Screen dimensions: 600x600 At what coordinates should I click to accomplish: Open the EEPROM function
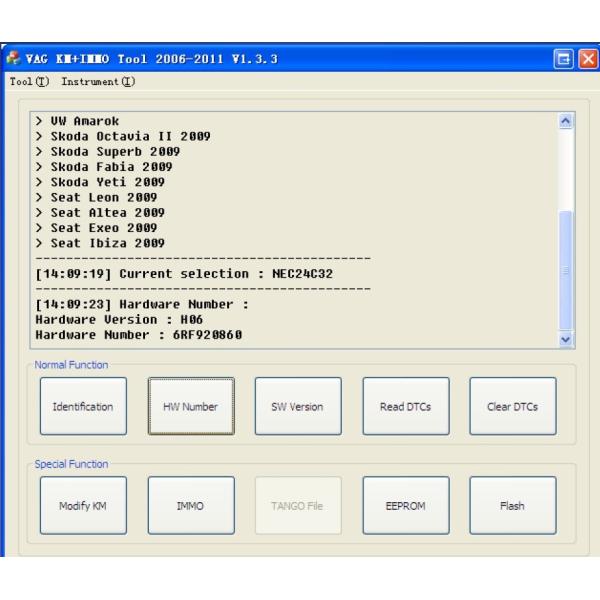(x=405, y=505)
